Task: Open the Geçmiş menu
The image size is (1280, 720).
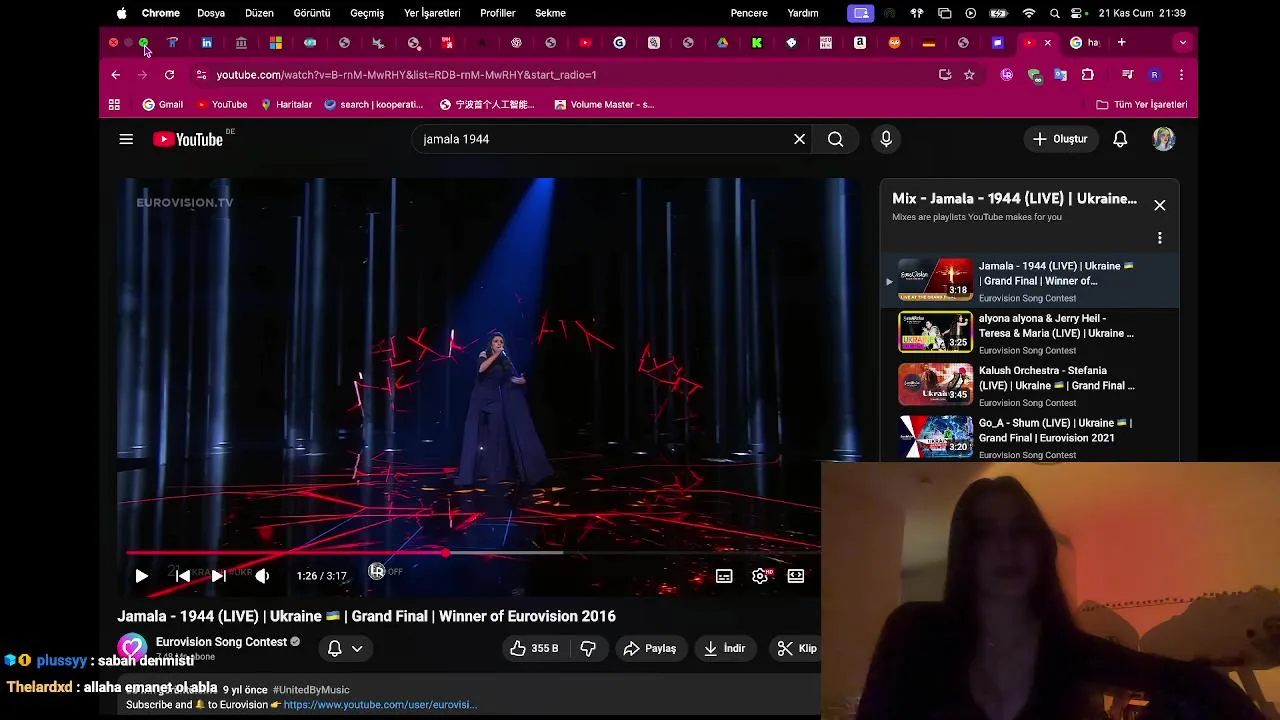Action: click(x=367, y=13)
